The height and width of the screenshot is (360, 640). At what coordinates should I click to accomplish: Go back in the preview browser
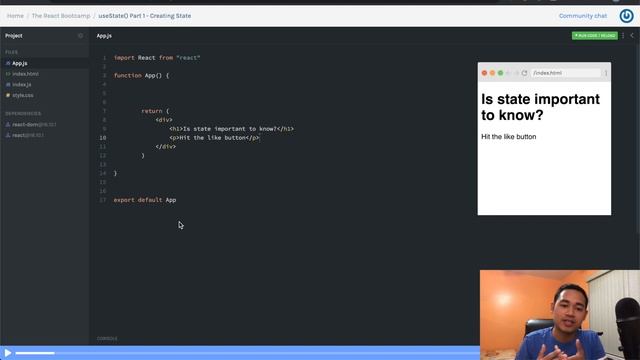(508, 73)
